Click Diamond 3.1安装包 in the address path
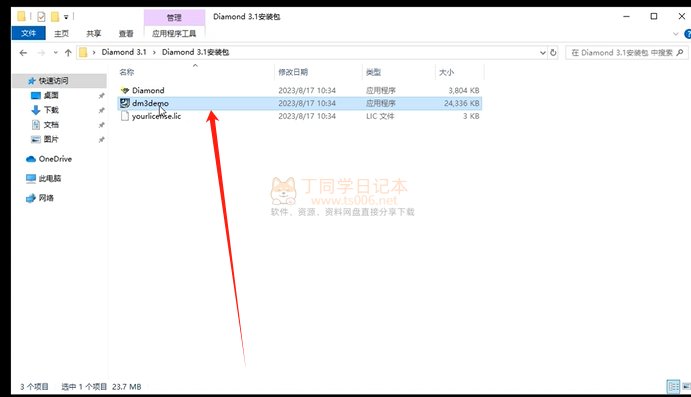Image resolution: width=691 pixels, height=397 pixels. (195, 52)
